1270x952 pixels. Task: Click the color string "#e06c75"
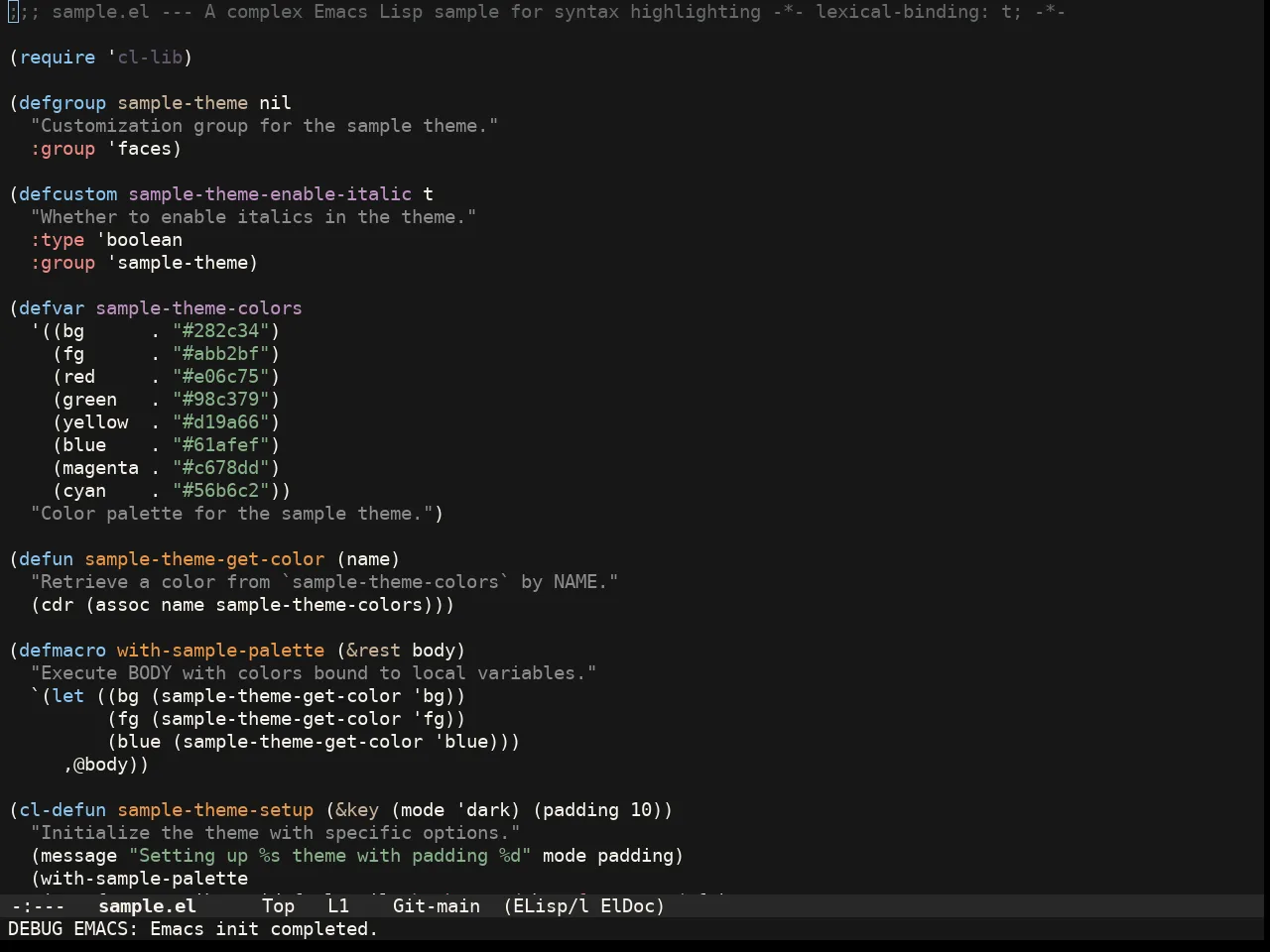coord(221,377)
